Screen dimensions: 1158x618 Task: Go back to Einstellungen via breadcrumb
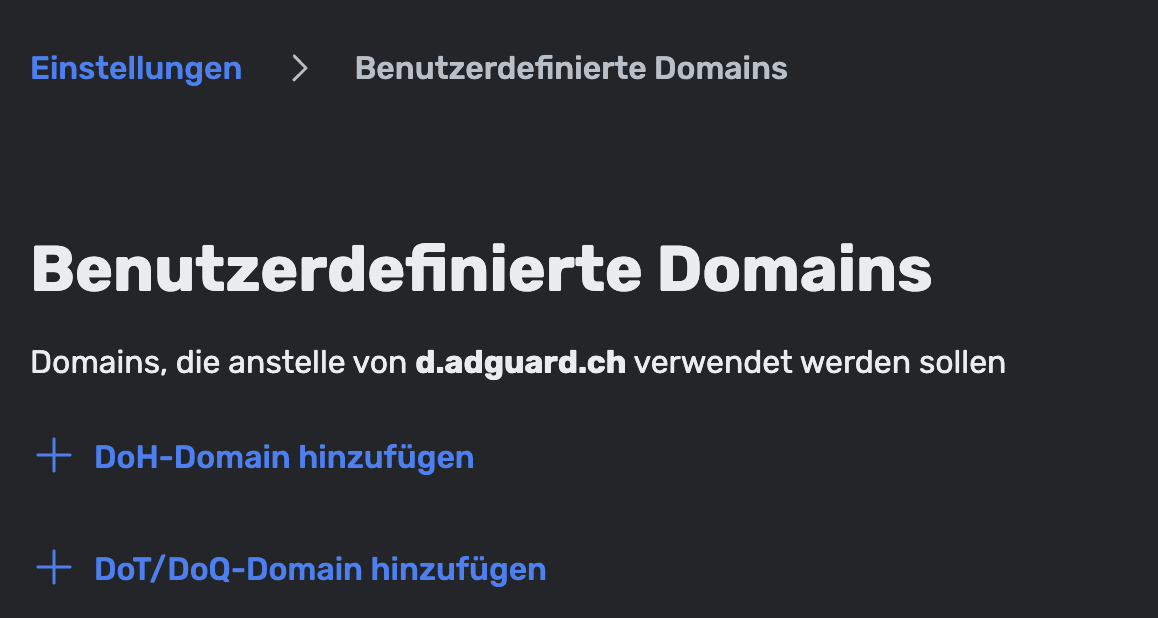point(136,69)
